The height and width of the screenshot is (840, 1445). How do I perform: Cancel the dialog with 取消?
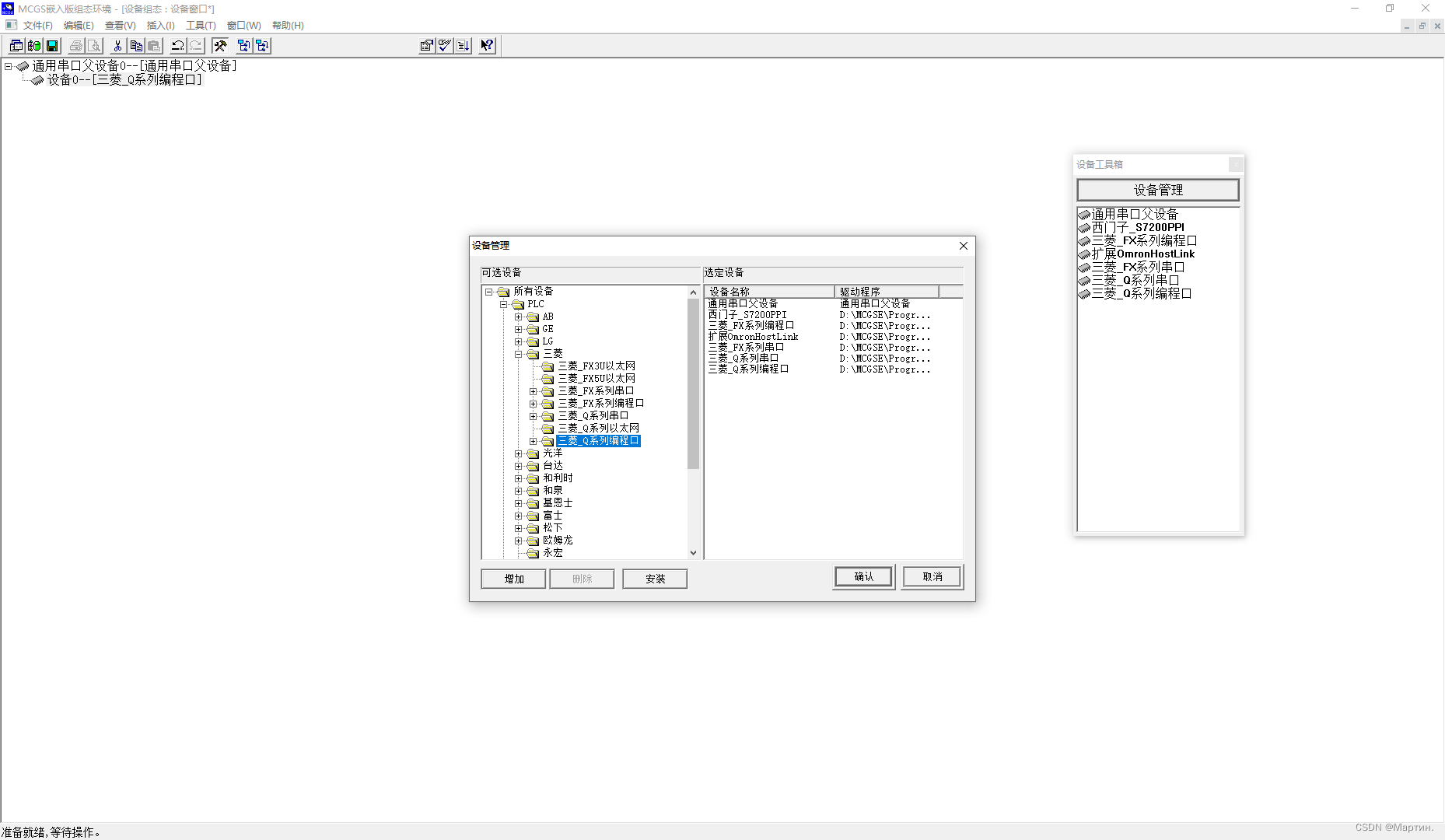tap(932, 576)
